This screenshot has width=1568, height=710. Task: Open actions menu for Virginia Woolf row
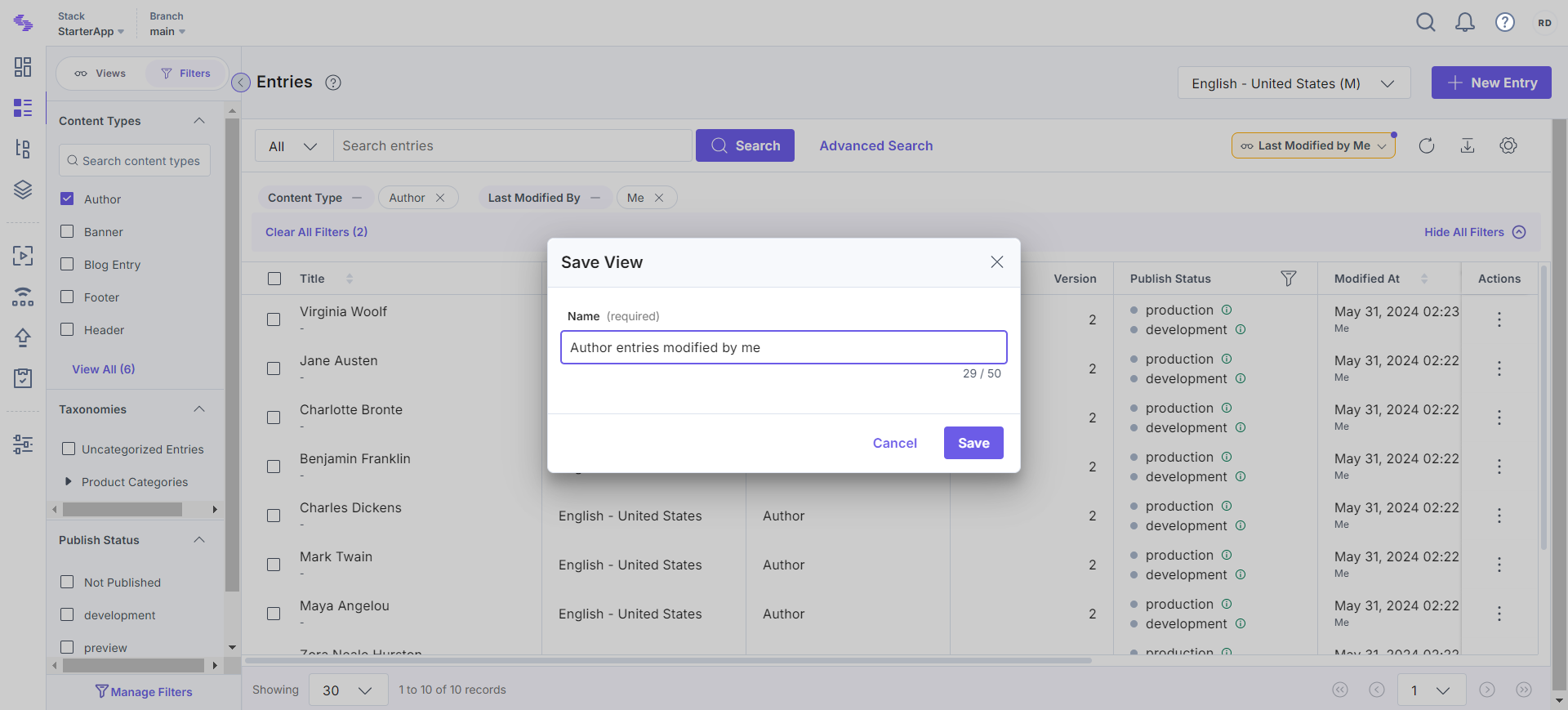[x=1499, y=319]
